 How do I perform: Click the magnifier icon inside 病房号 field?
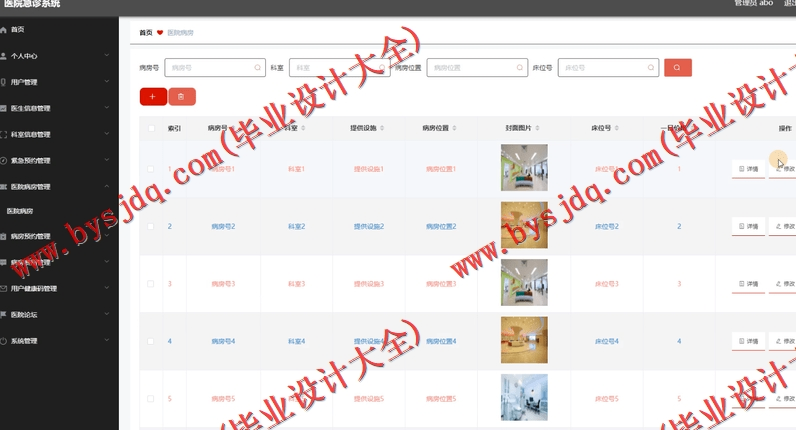pyautogui.click(x=257, y=68)
